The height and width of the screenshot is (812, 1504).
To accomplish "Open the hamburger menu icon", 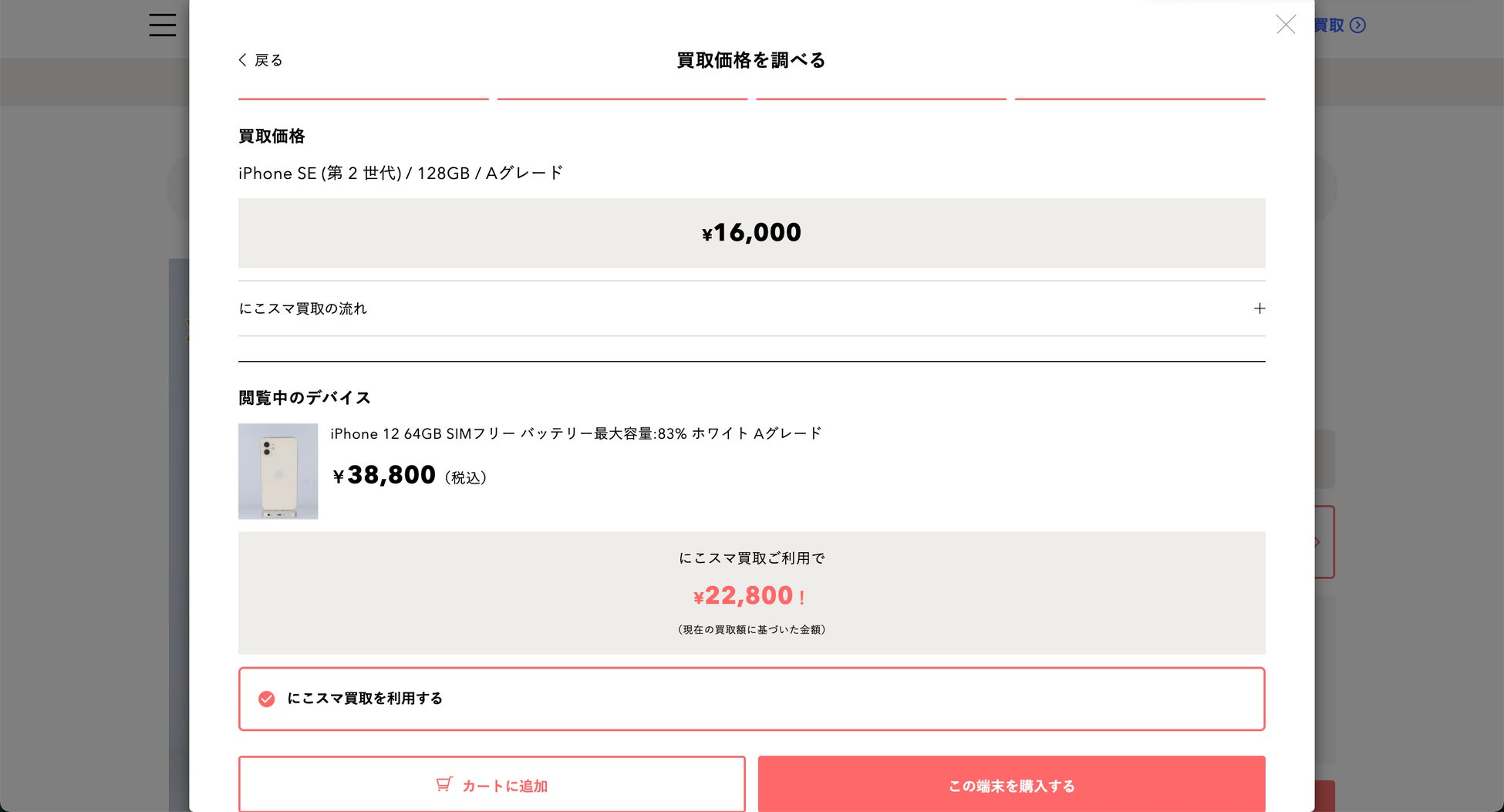I will 162,25.
